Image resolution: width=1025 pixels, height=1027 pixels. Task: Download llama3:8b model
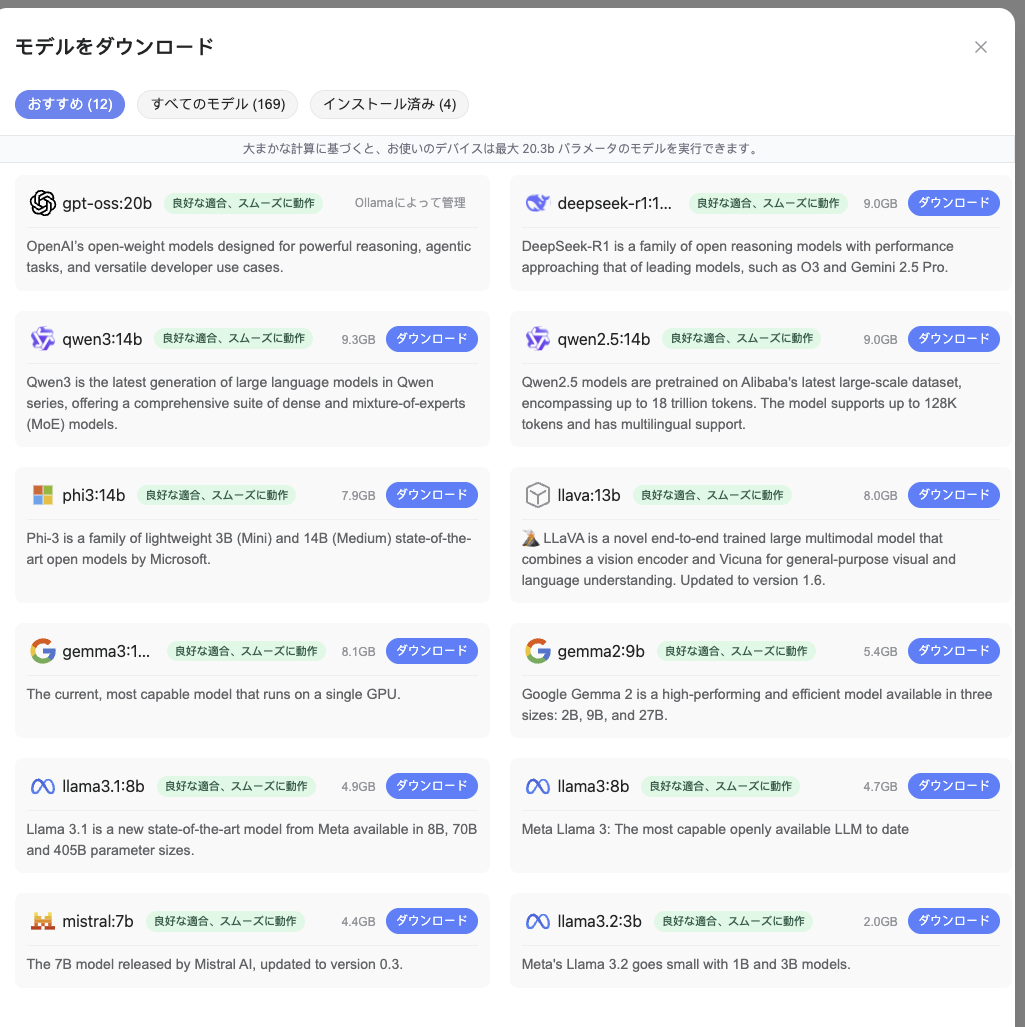[x=954, y=785]
